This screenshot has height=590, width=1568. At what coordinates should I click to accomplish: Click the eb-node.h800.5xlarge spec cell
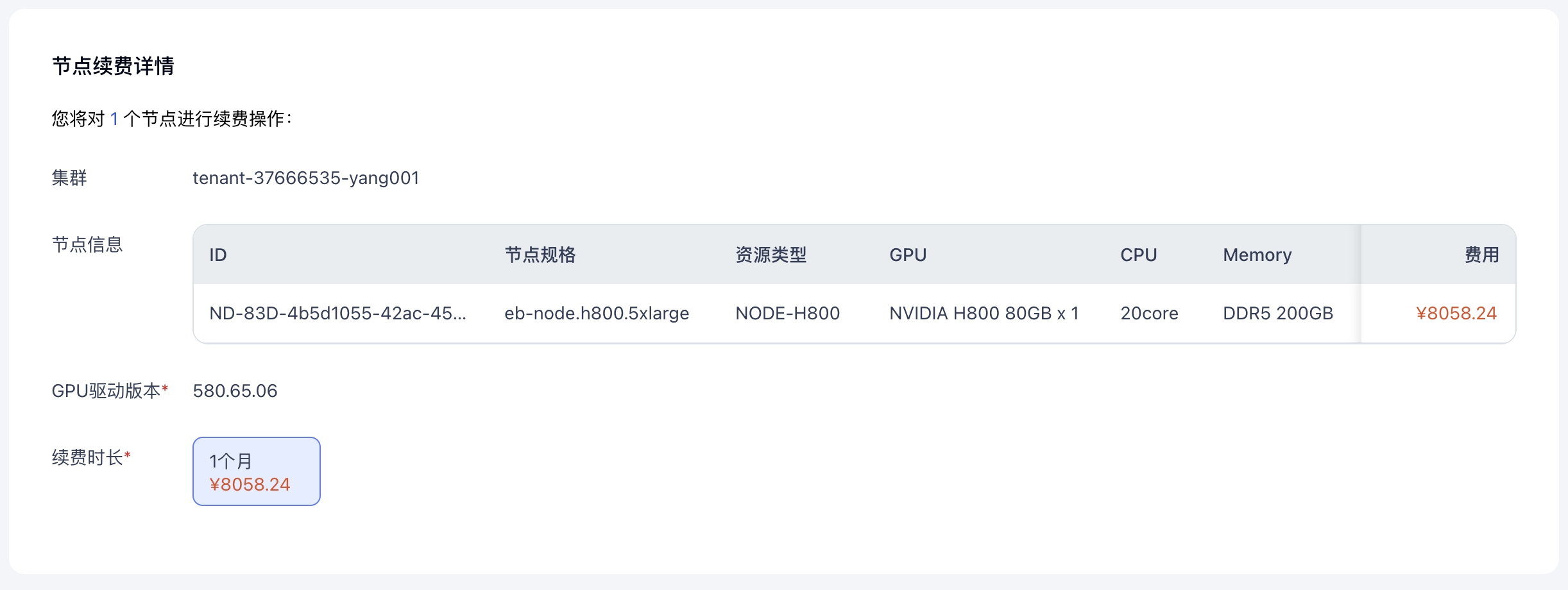[x=597, y=313]
